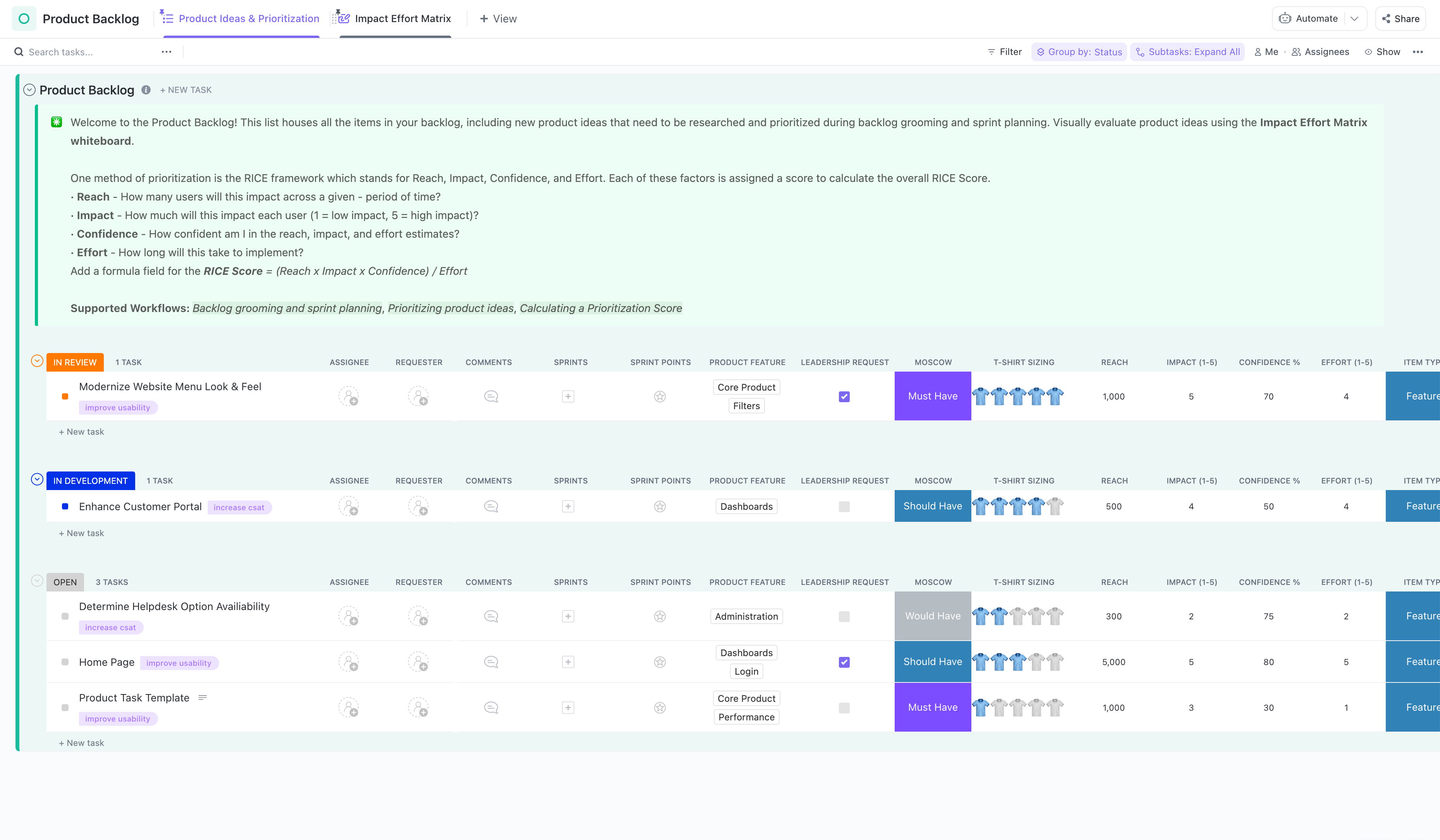This screenshot has width=1440, height=840.
Task: Open the Show options dropdown
Action: click(x=1382, y=52)
